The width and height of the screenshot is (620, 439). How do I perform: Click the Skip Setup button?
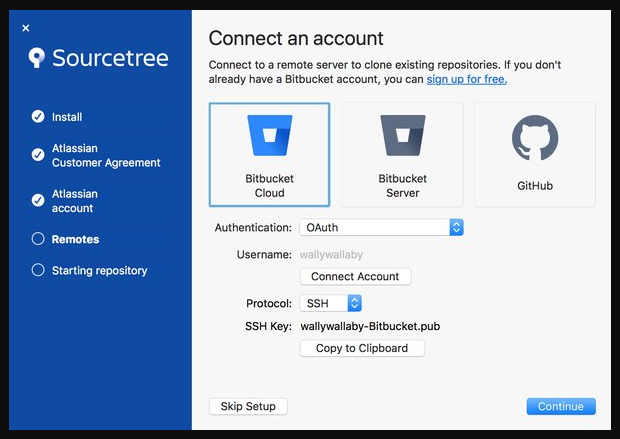[248, 406]
